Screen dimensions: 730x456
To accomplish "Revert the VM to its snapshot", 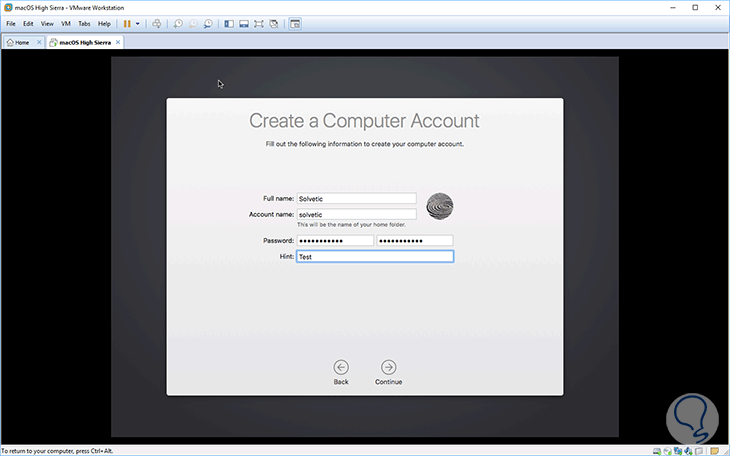I will pos(193,24).
